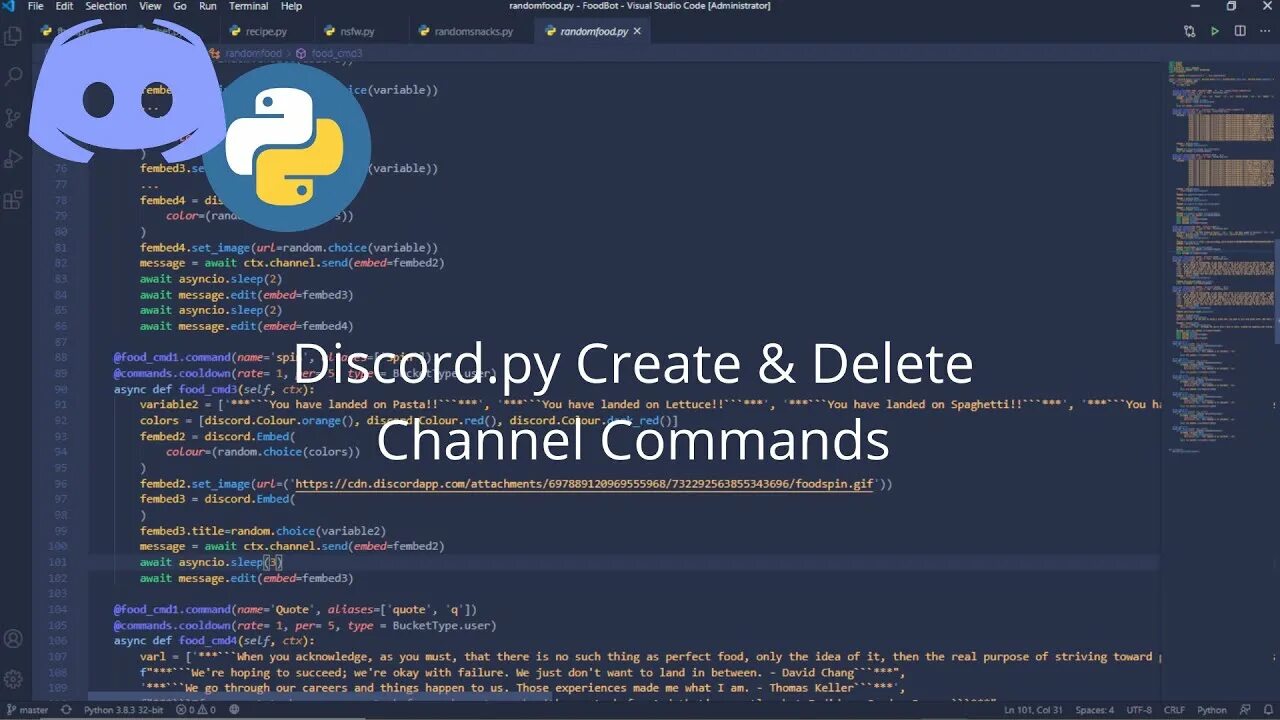Screen dimensions: 1280x720
Task: Select Python language mode in status bar
Action: tap(1212, 710)
